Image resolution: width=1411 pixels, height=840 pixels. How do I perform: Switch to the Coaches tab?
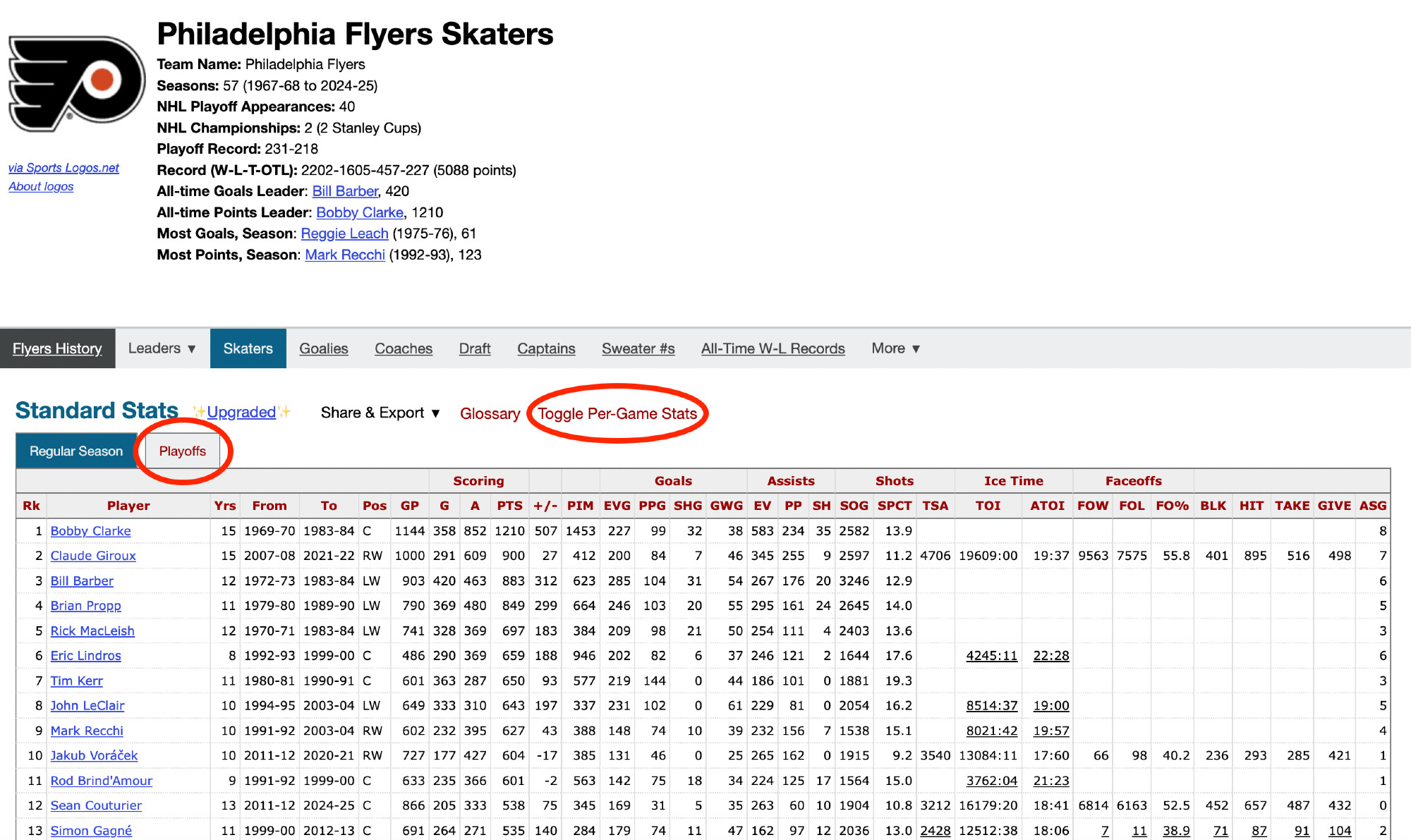coord(404,348)
